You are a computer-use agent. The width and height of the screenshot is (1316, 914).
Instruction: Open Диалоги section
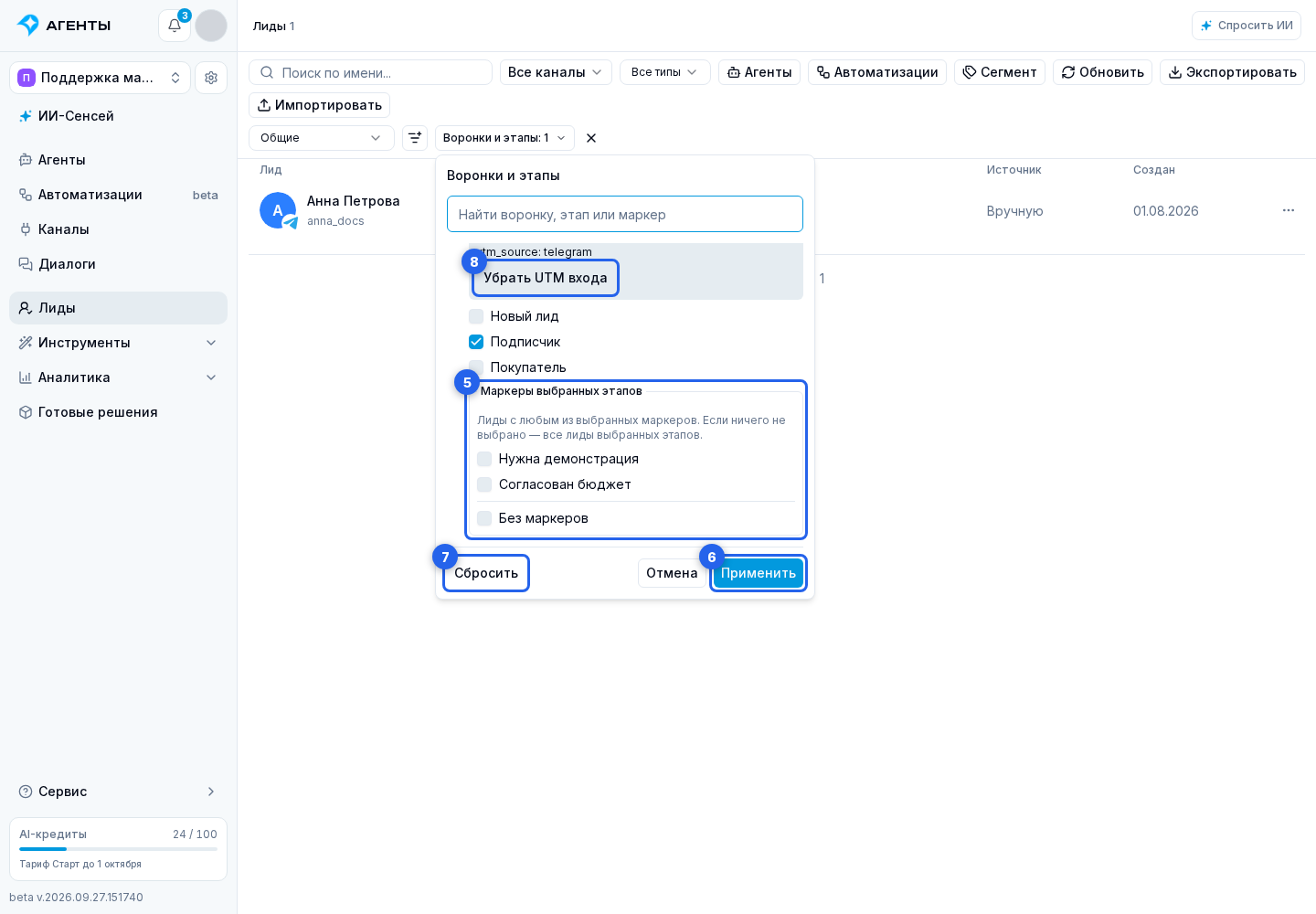point(119,264)
